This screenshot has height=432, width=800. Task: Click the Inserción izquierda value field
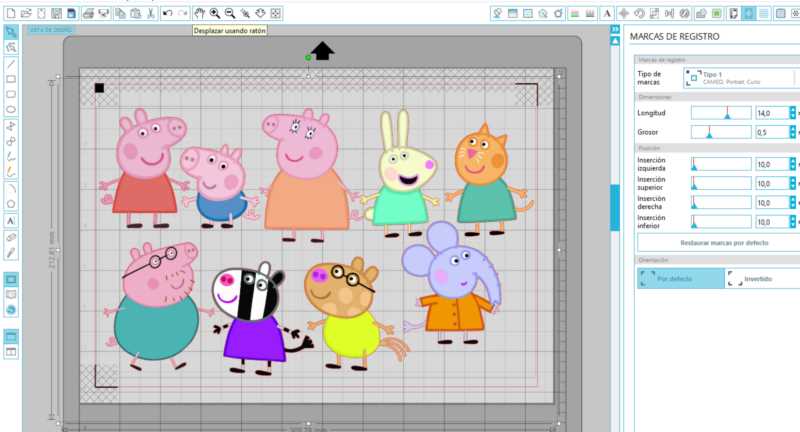click(x=772, y=164)
